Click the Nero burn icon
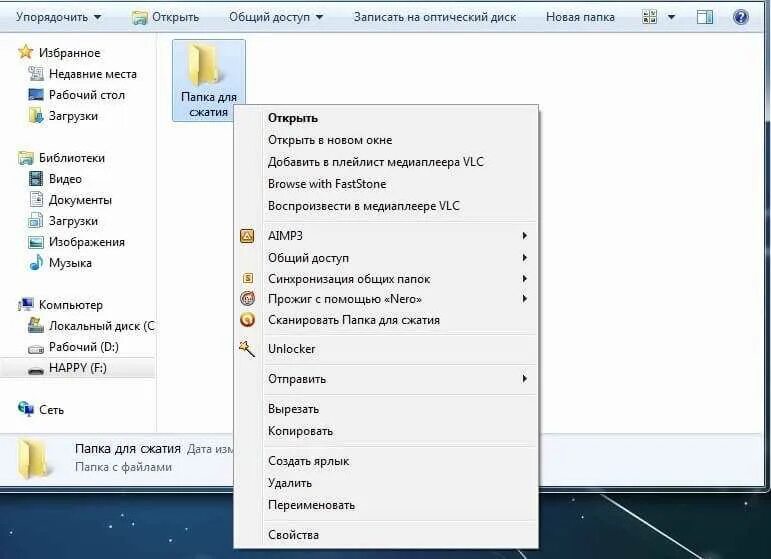The width and height of the screenshot is (771, 559). point(247,298)
